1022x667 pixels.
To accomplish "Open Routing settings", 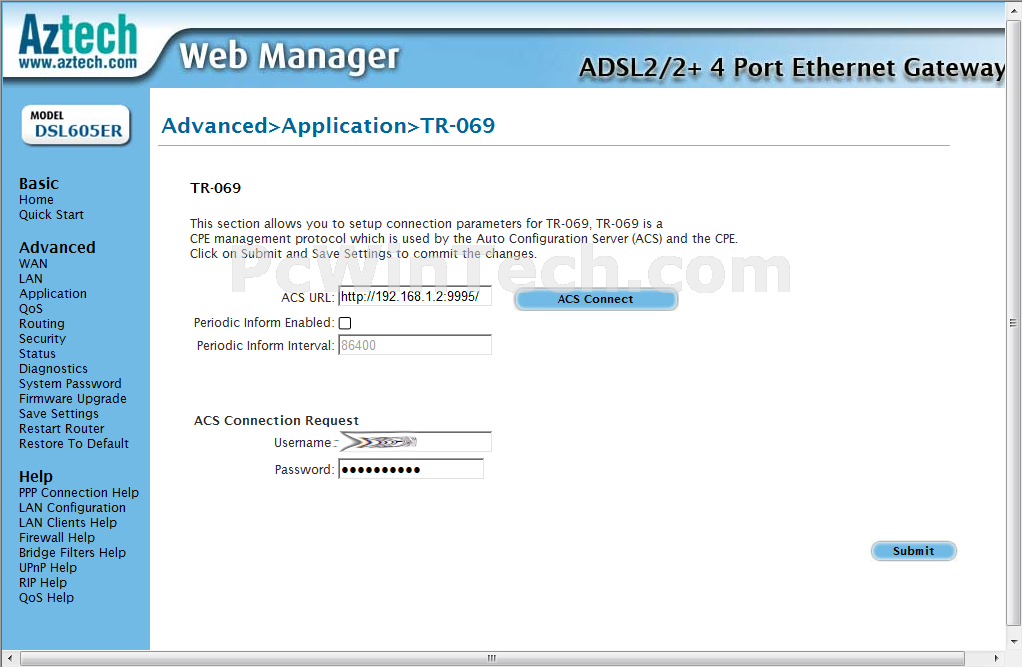I will point(42,323).
